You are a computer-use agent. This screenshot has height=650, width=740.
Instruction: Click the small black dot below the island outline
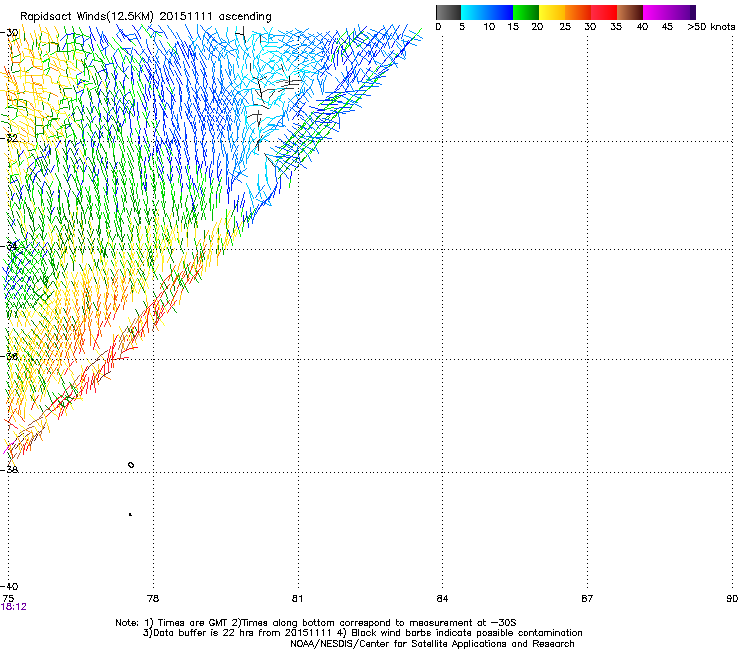click(130, 515)
